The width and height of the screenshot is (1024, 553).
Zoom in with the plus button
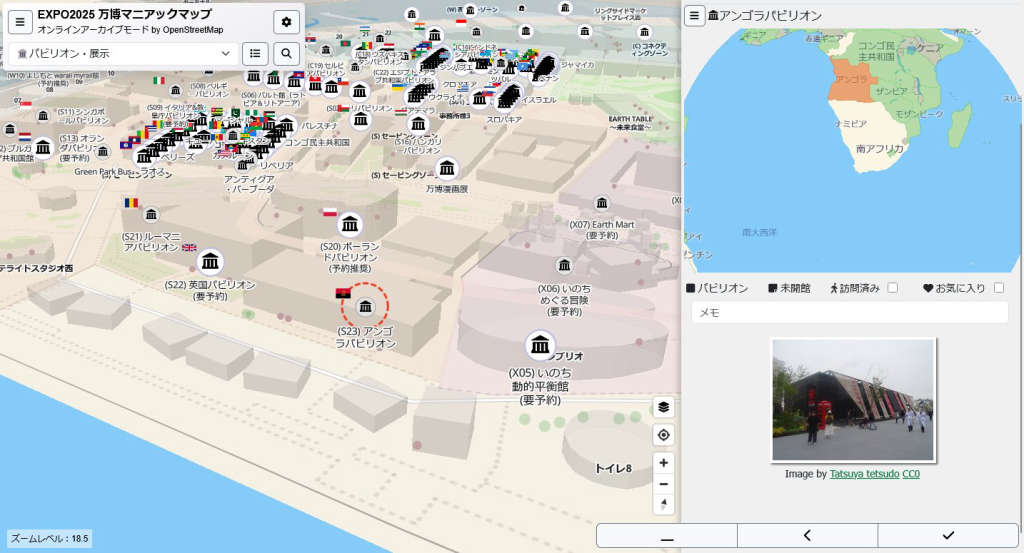664,463
